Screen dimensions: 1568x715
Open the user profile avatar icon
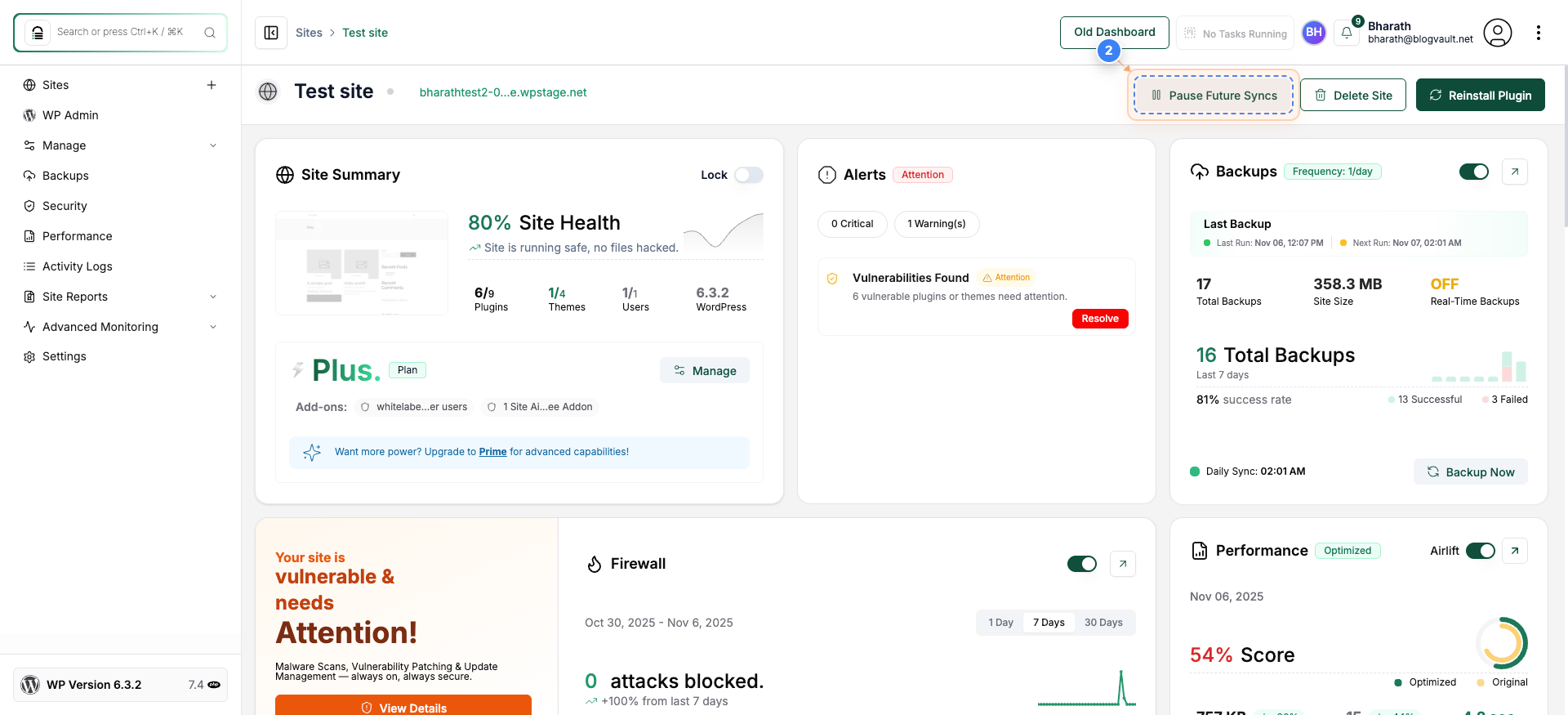1498,33
